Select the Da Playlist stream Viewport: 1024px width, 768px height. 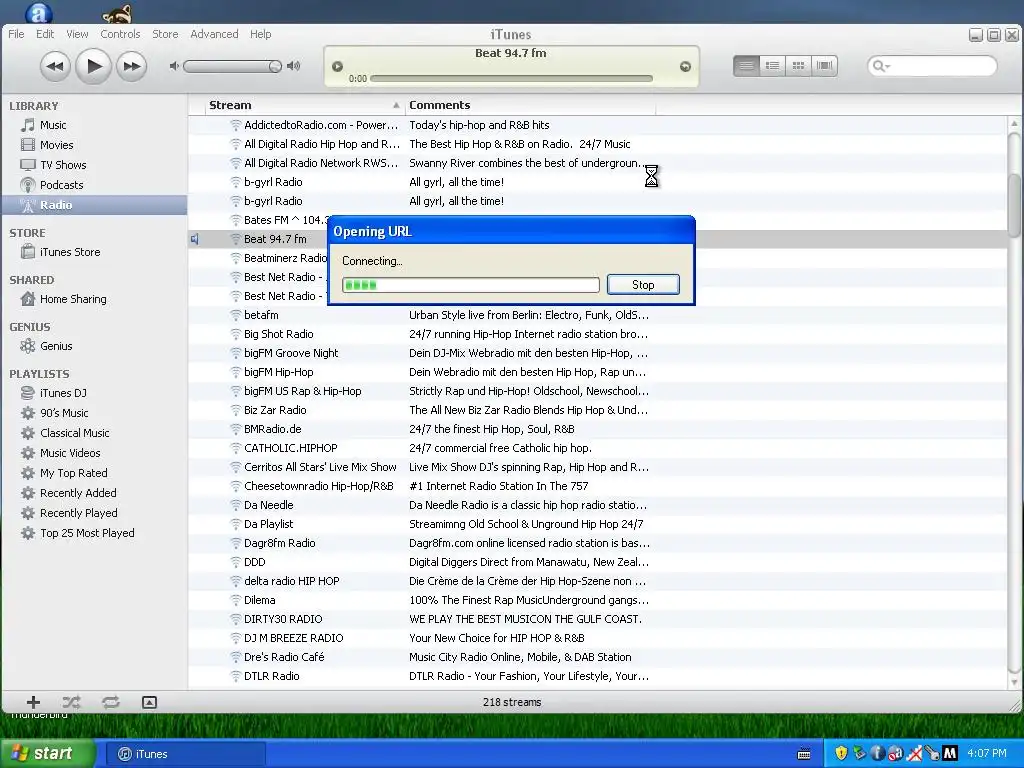[598, 524]
